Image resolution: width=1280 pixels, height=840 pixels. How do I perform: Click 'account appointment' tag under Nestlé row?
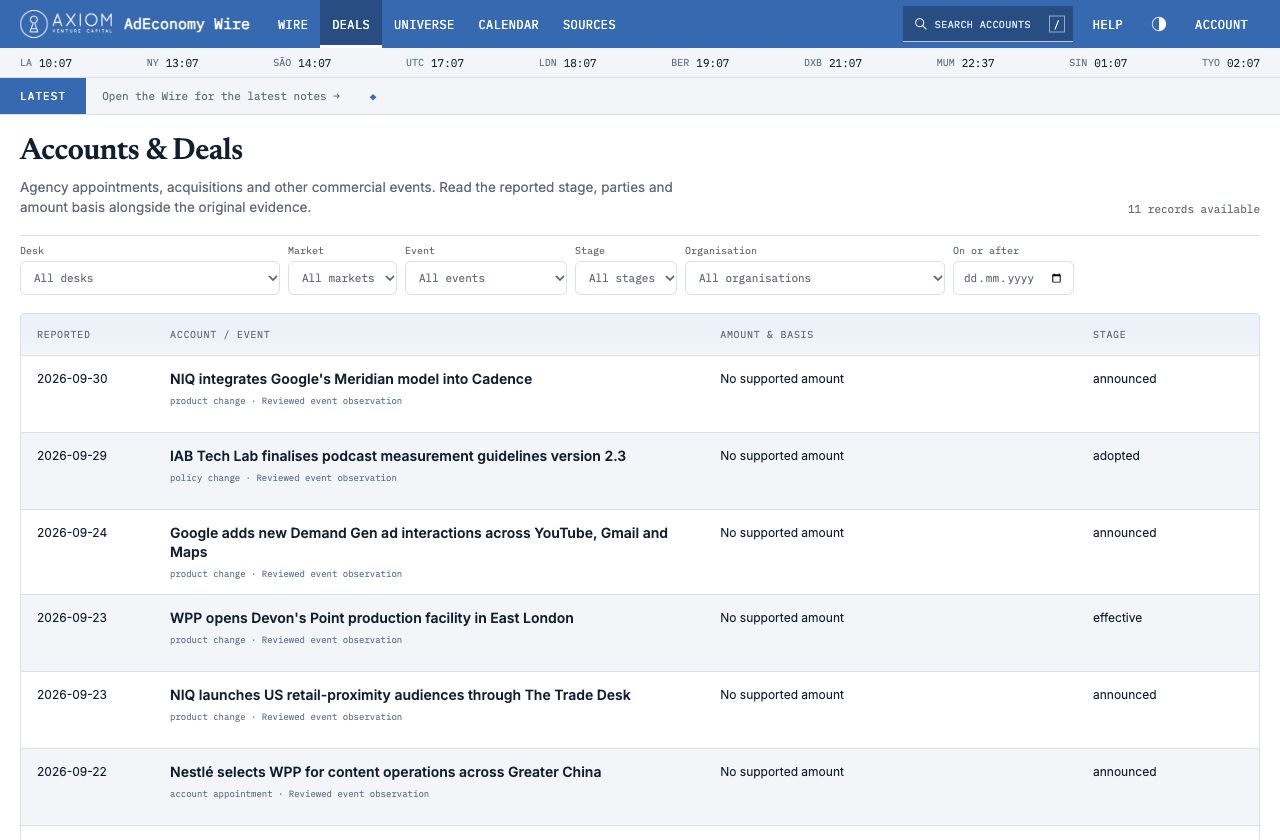221,794
